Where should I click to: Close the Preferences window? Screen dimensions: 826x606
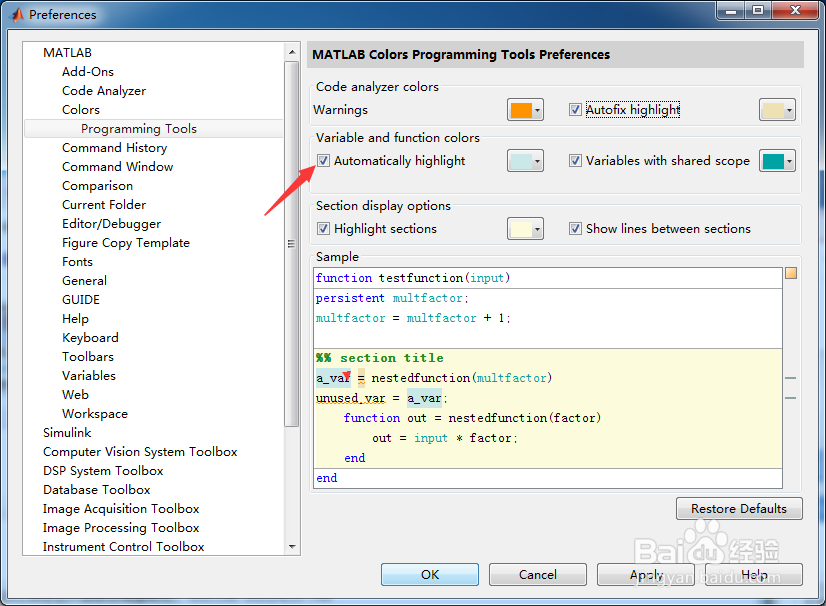click(795, 11)
